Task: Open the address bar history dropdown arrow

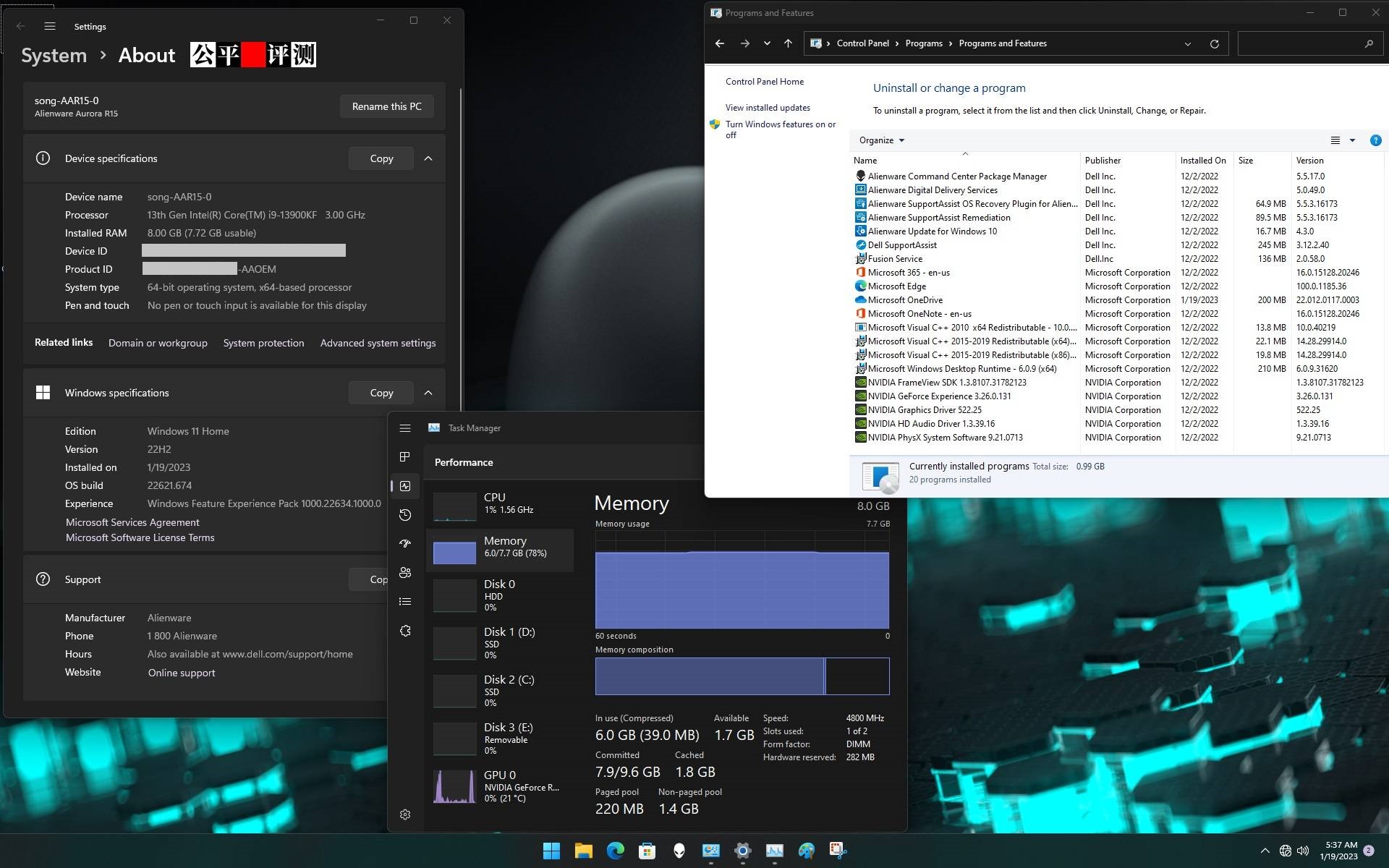Action: (1187, 43)
